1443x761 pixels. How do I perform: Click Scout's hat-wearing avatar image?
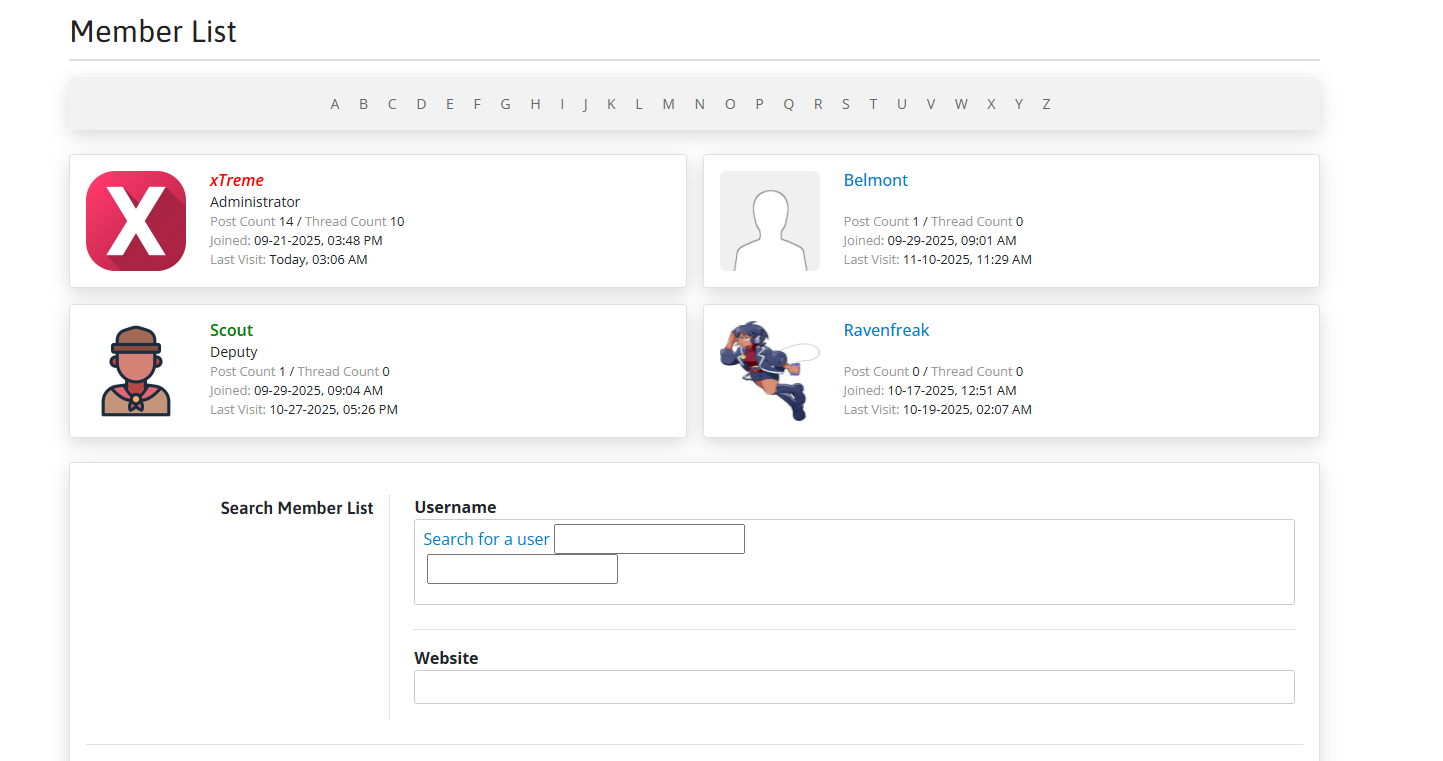tap(136, 371)
